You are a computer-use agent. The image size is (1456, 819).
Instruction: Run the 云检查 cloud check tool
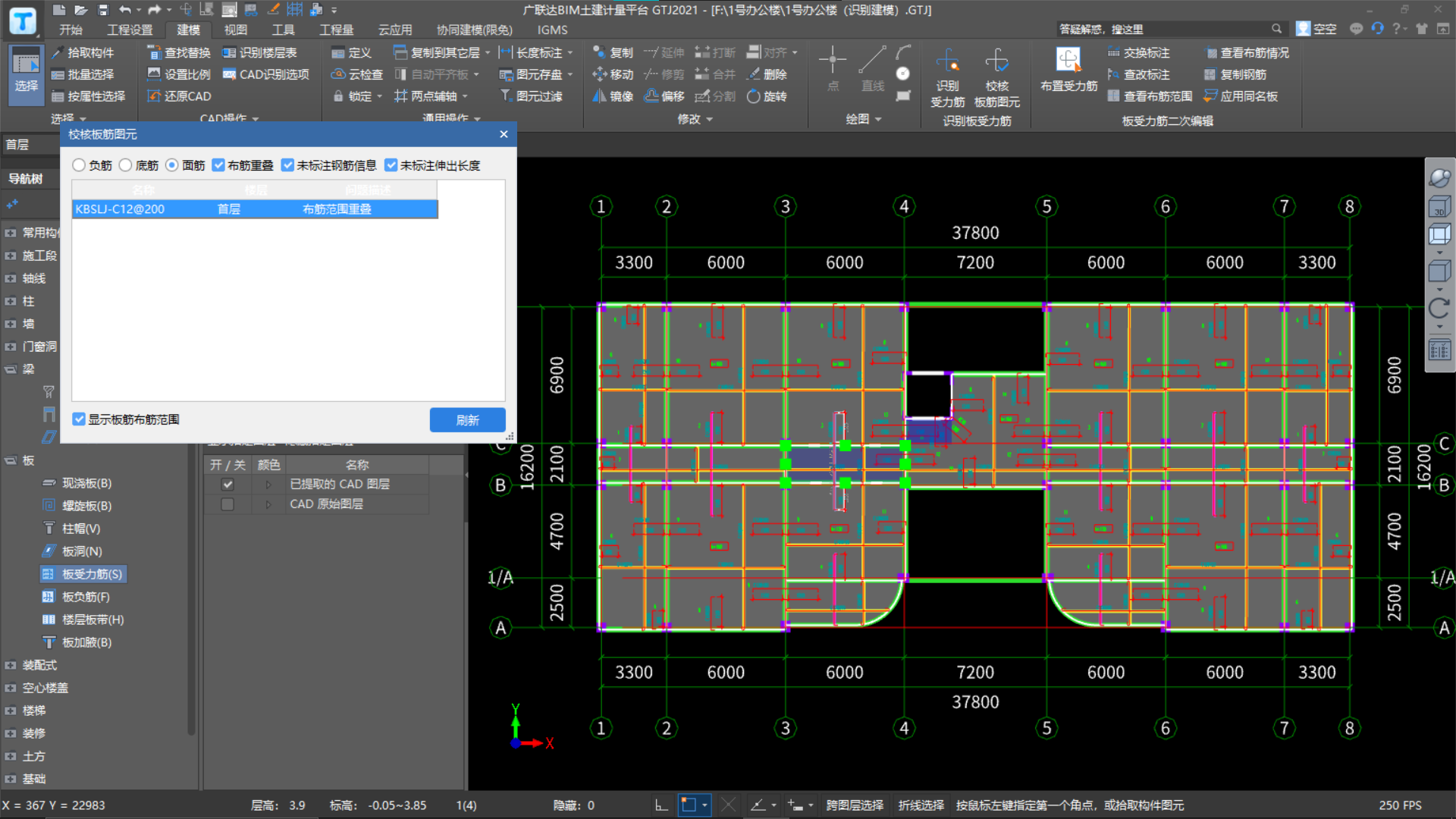coord(357,74)
